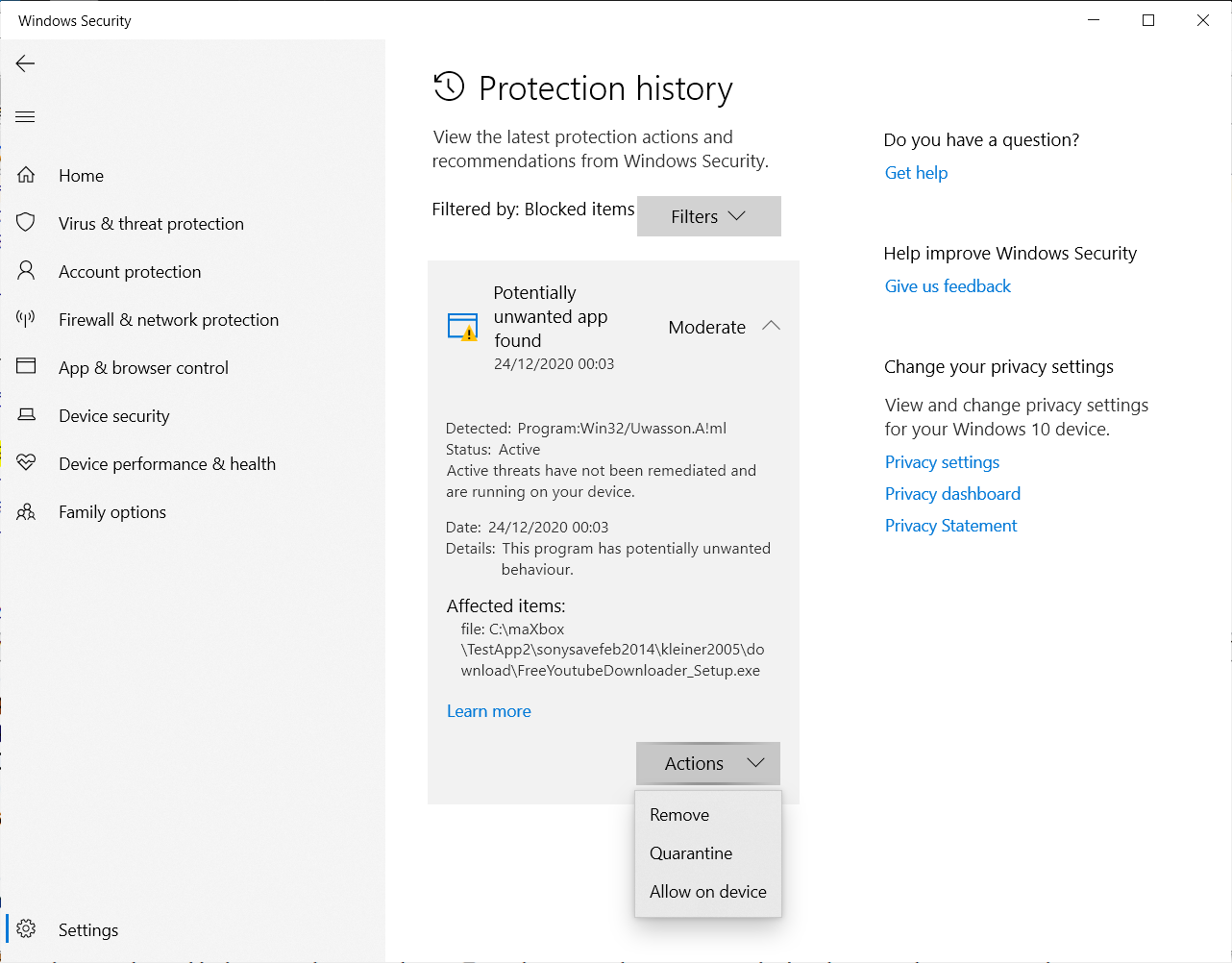
Task: Pick Allow on device option
Action: tap(708, 892)
